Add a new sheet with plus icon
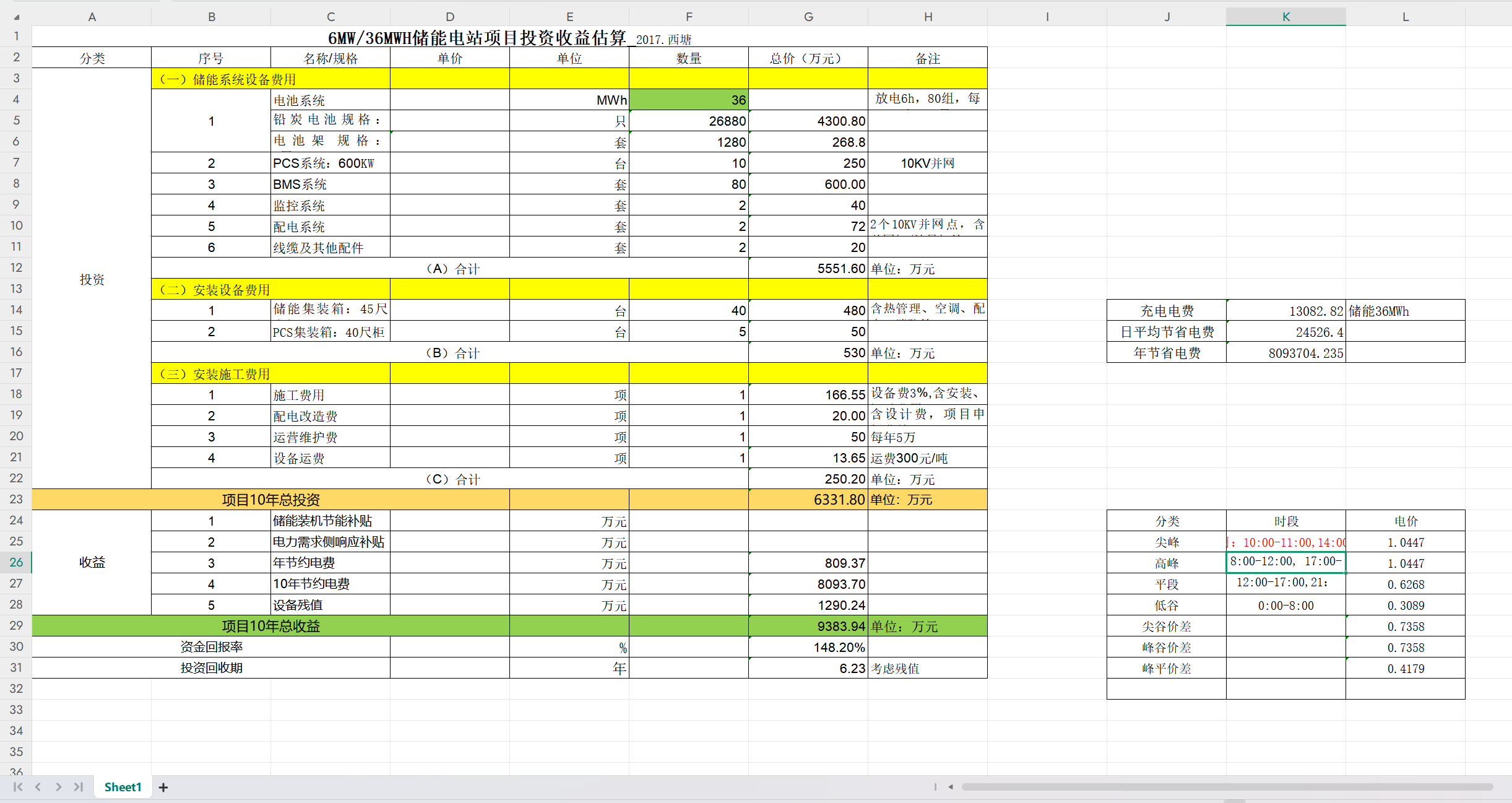This screenshot has width=1512, height=803. coord(163,788)
